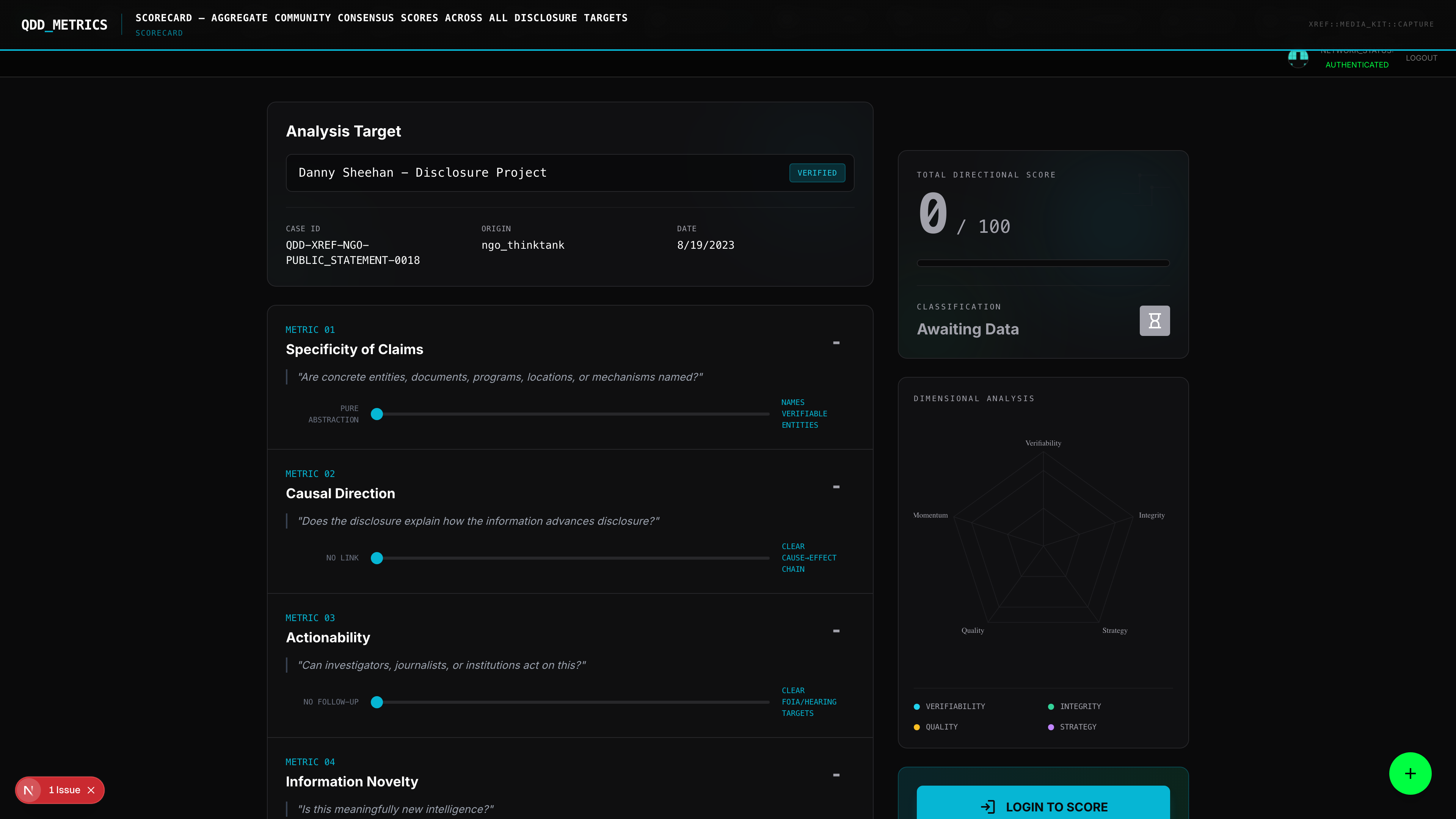Click the Specificity of Claims slider handle
This screenshot has width=1456, height=819.
coord(377,414)
